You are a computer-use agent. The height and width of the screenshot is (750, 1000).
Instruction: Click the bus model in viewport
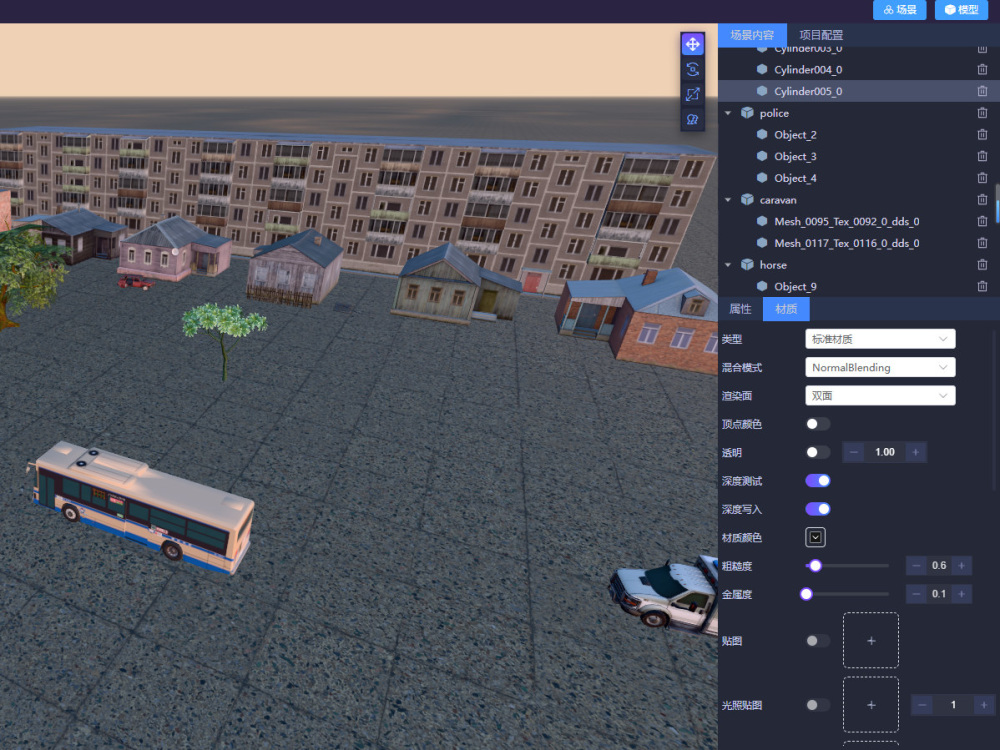tap(143, 507)
